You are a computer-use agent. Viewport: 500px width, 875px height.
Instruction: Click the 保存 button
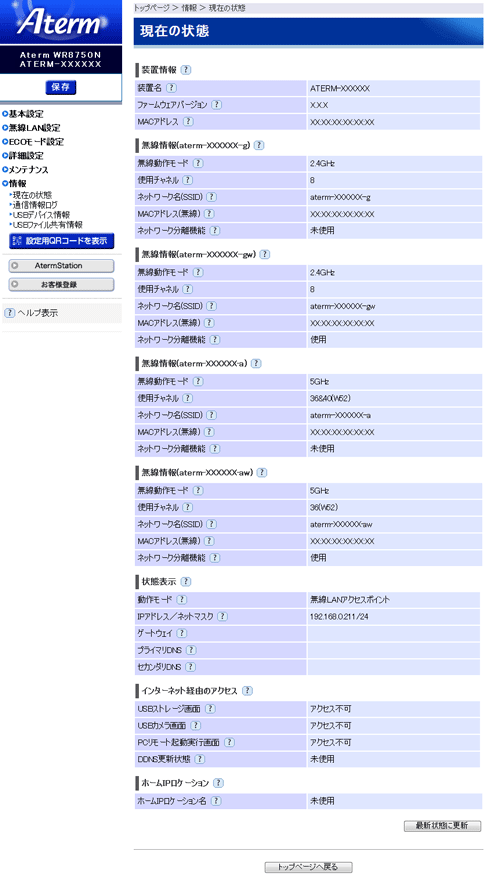(61, 87)
